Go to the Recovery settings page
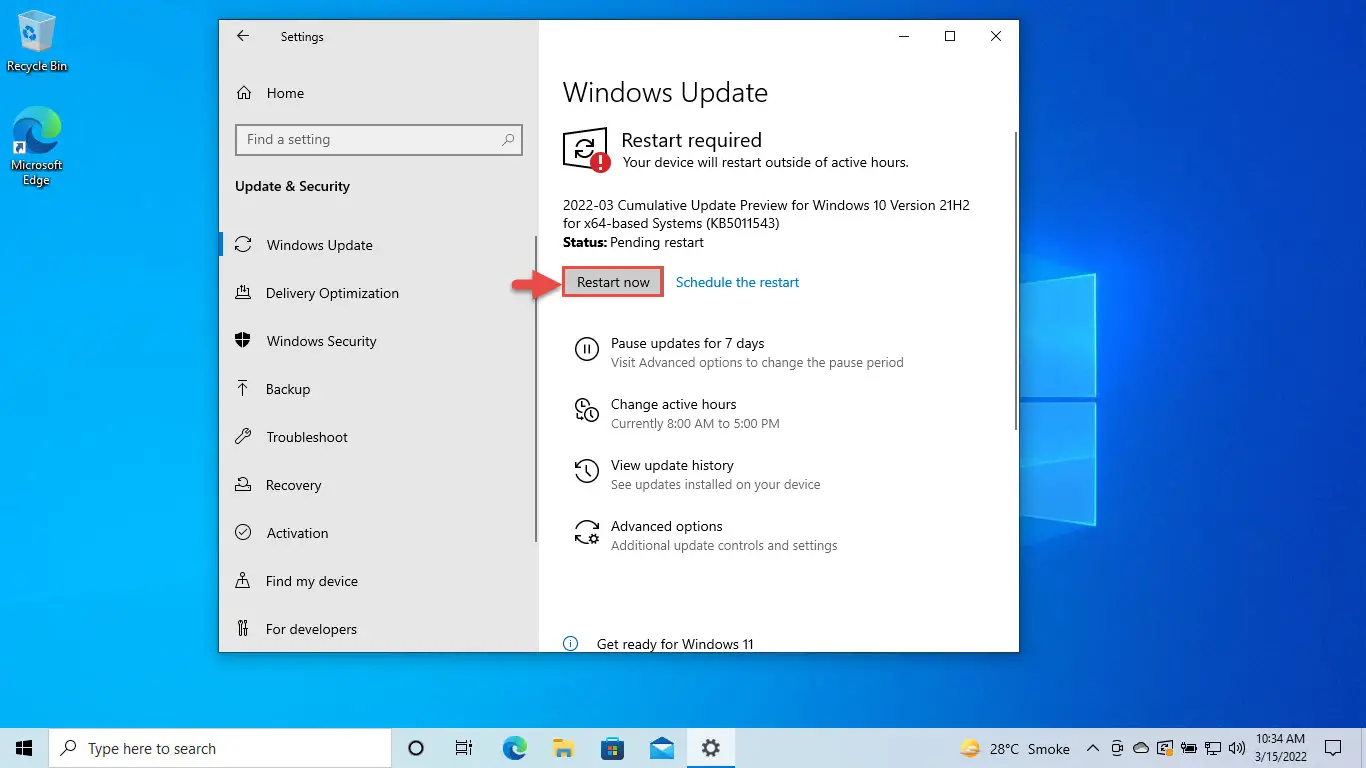This screenshot has width=1366, height=768. click(x=378, y=485)
